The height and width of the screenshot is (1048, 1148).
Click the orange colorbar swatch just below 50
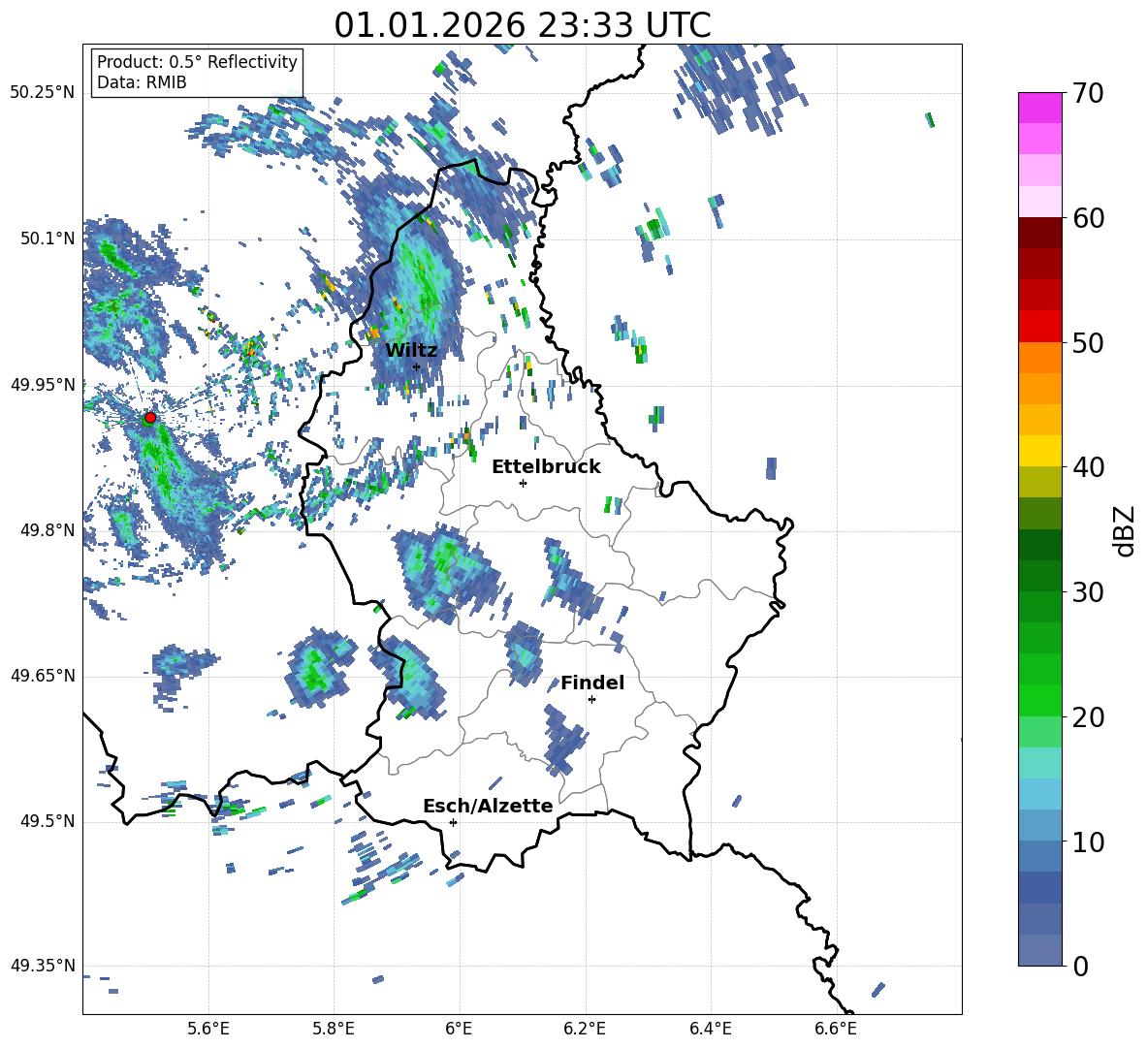(x=1039, y=357)
